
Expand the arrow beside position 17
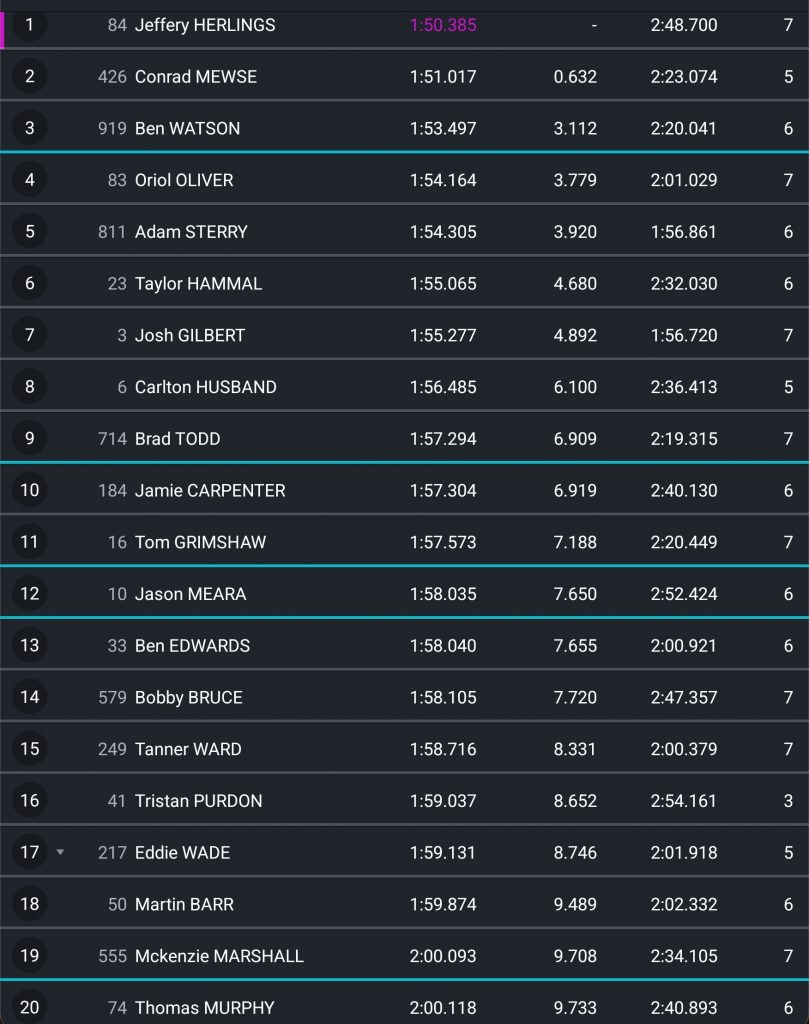click(60, 852)
